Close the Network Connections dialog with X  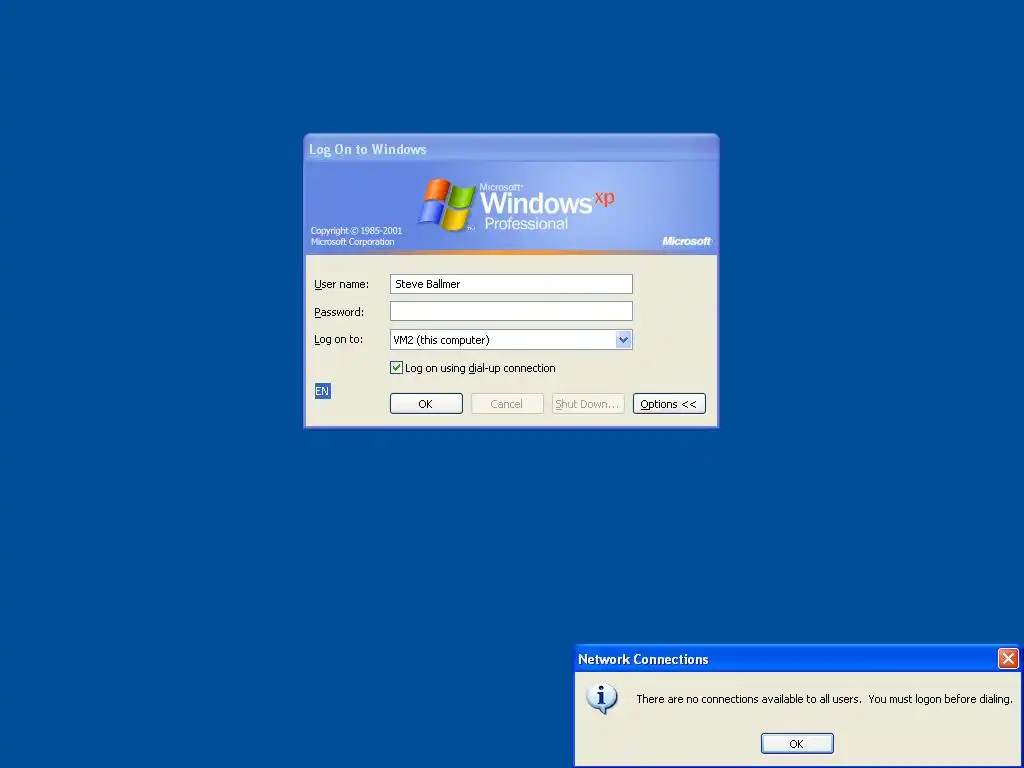tap(1008, 658)
